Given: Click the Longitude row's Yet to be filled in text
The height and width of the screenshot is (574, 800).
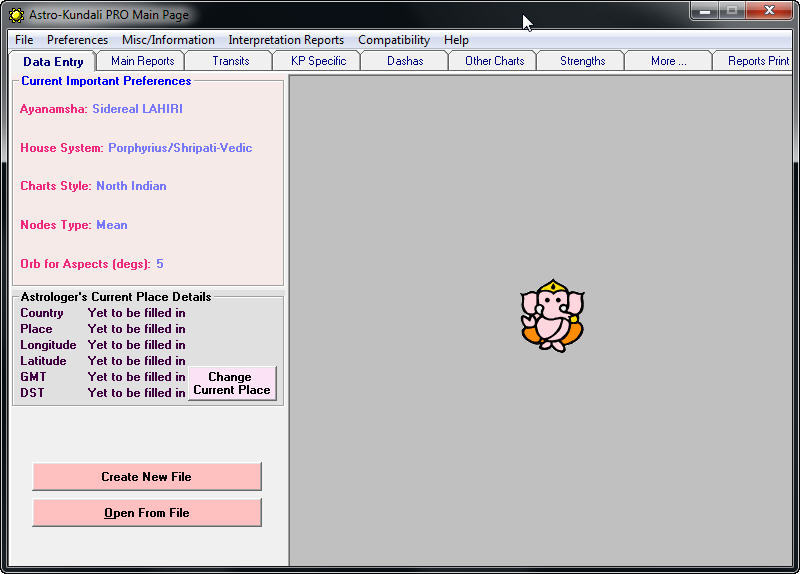Looking at the screenshot, I should pos(136,345).
